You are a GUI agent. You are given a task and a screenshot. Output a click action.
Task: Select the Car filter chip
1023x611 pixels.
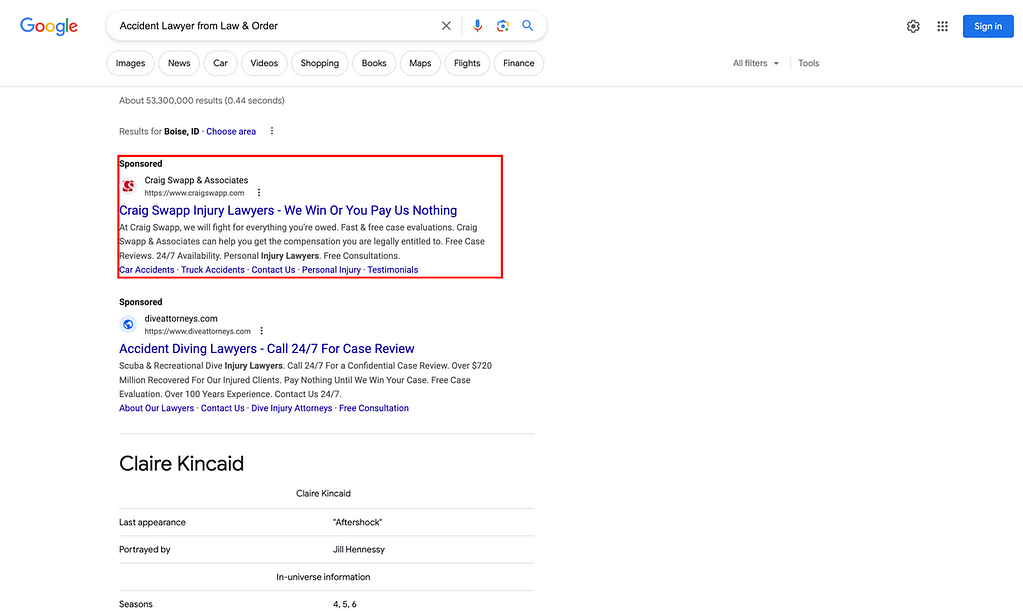click(221, 63)
